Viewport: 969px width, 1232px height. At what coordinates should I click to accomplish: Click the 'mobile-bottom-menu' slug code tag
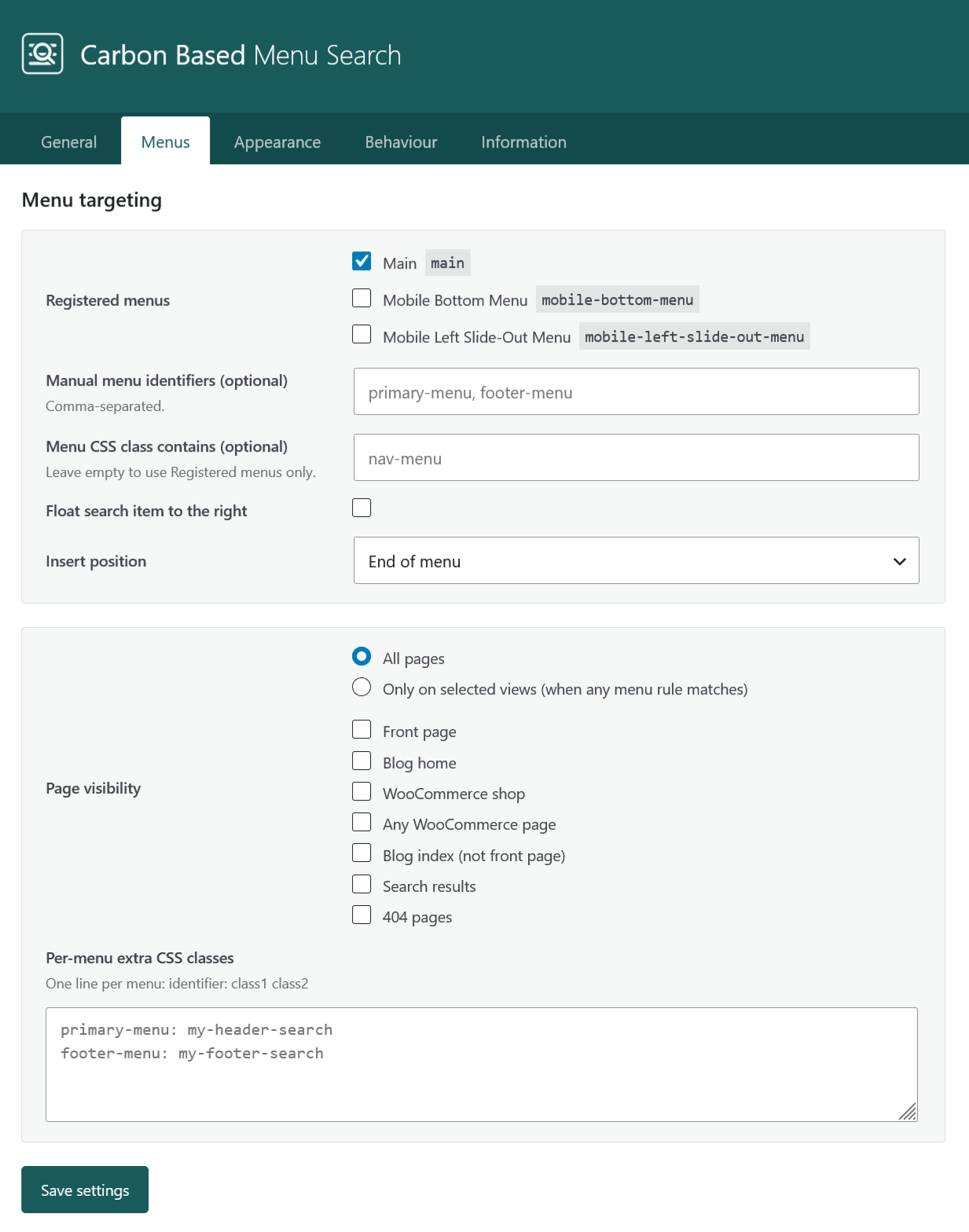click(x=617, y=299)
